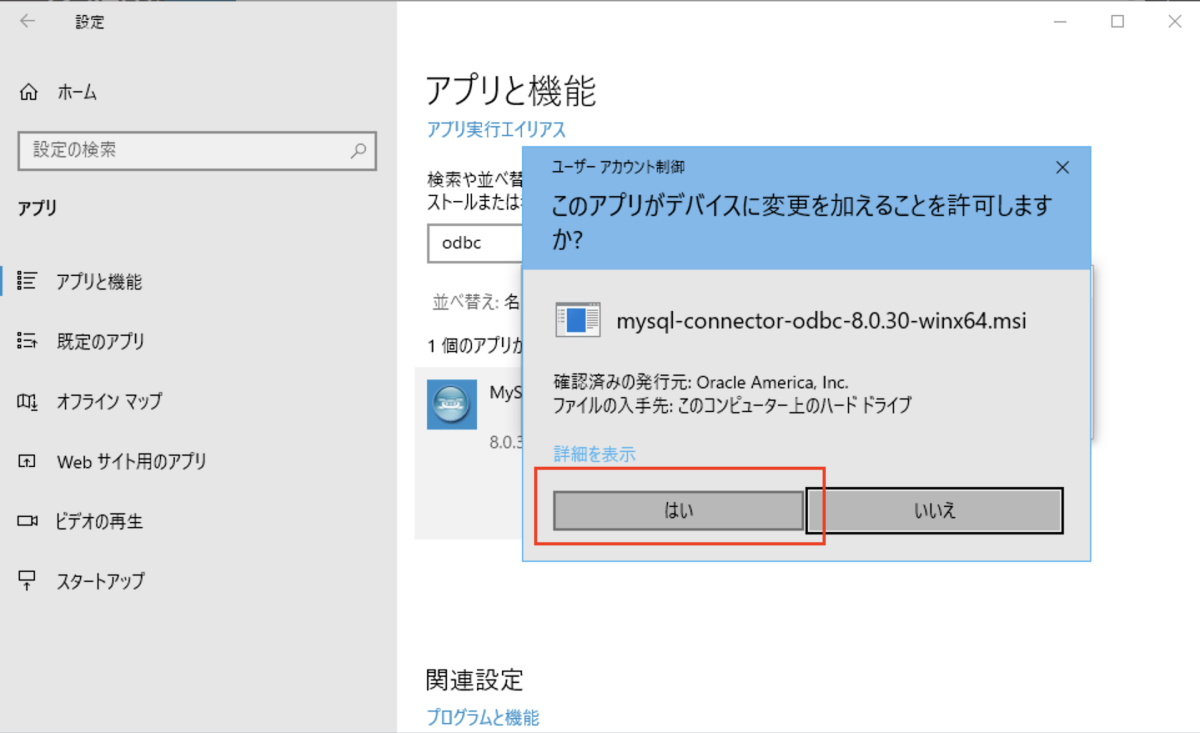Maximize the 設定 window

(1118, 21)
